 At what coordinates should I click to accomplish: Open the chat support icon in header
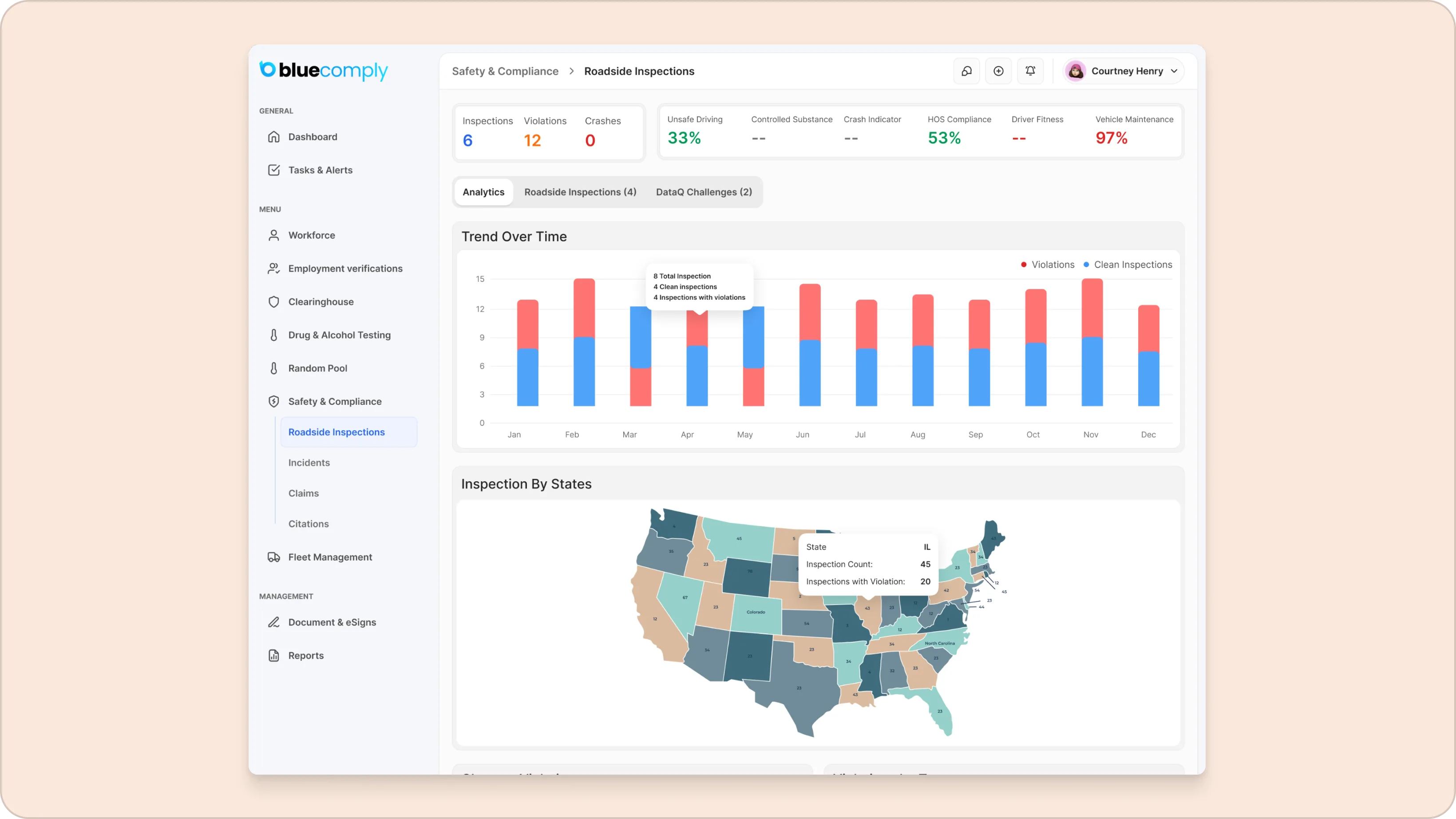coord(966,71)
